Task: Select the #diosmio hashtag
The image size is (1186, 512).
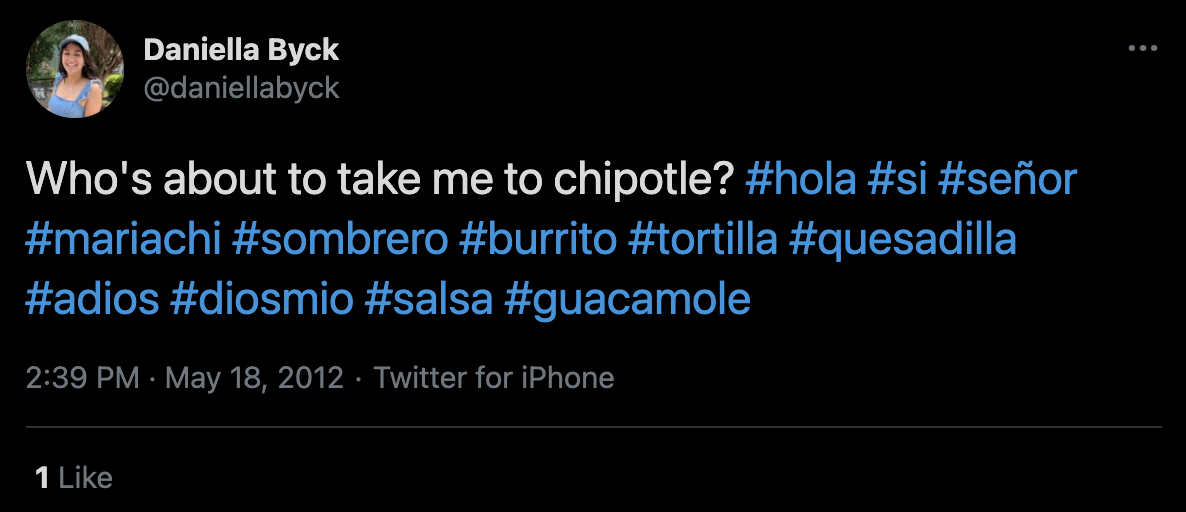Action: [x=262, y=300]
